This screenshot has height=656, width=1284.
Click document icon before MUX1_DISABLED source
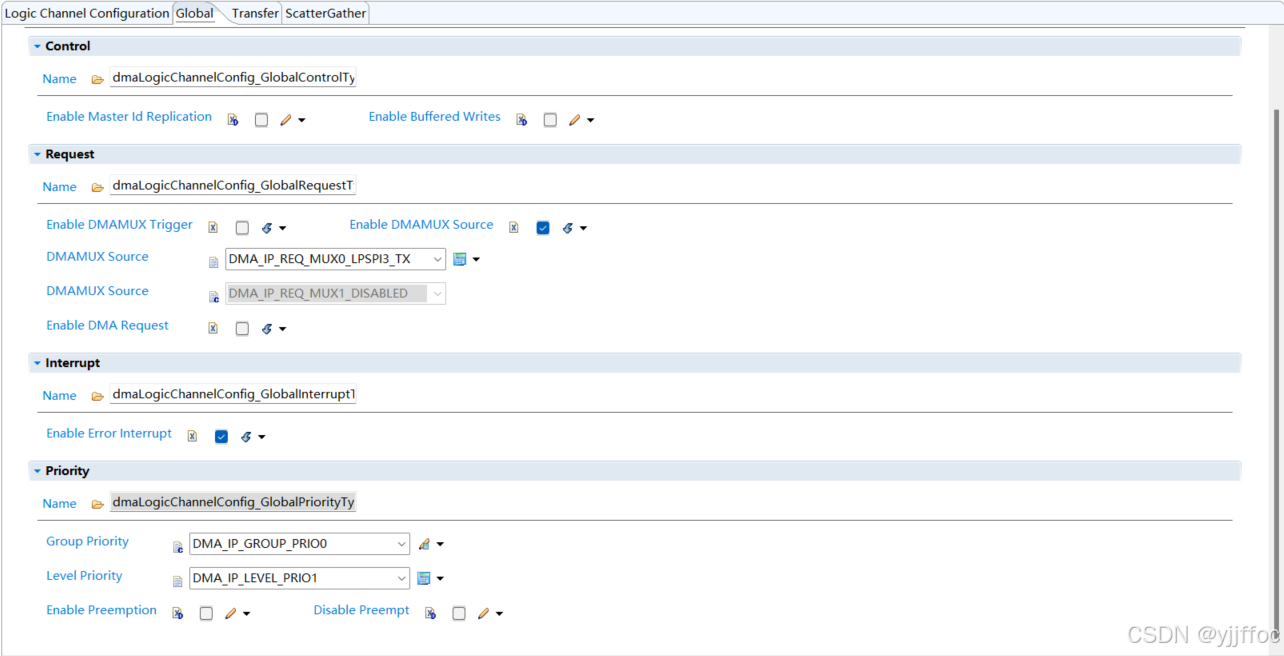point(213,297)
